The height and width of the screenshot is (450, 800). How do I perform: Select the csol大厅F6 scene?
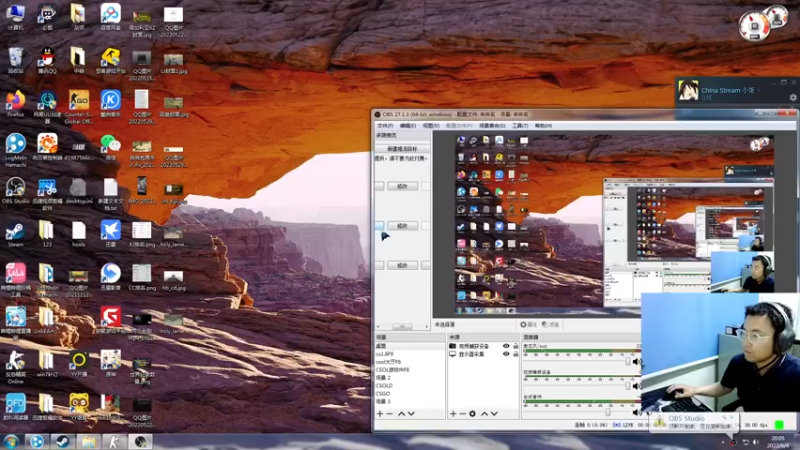(410, 362)
